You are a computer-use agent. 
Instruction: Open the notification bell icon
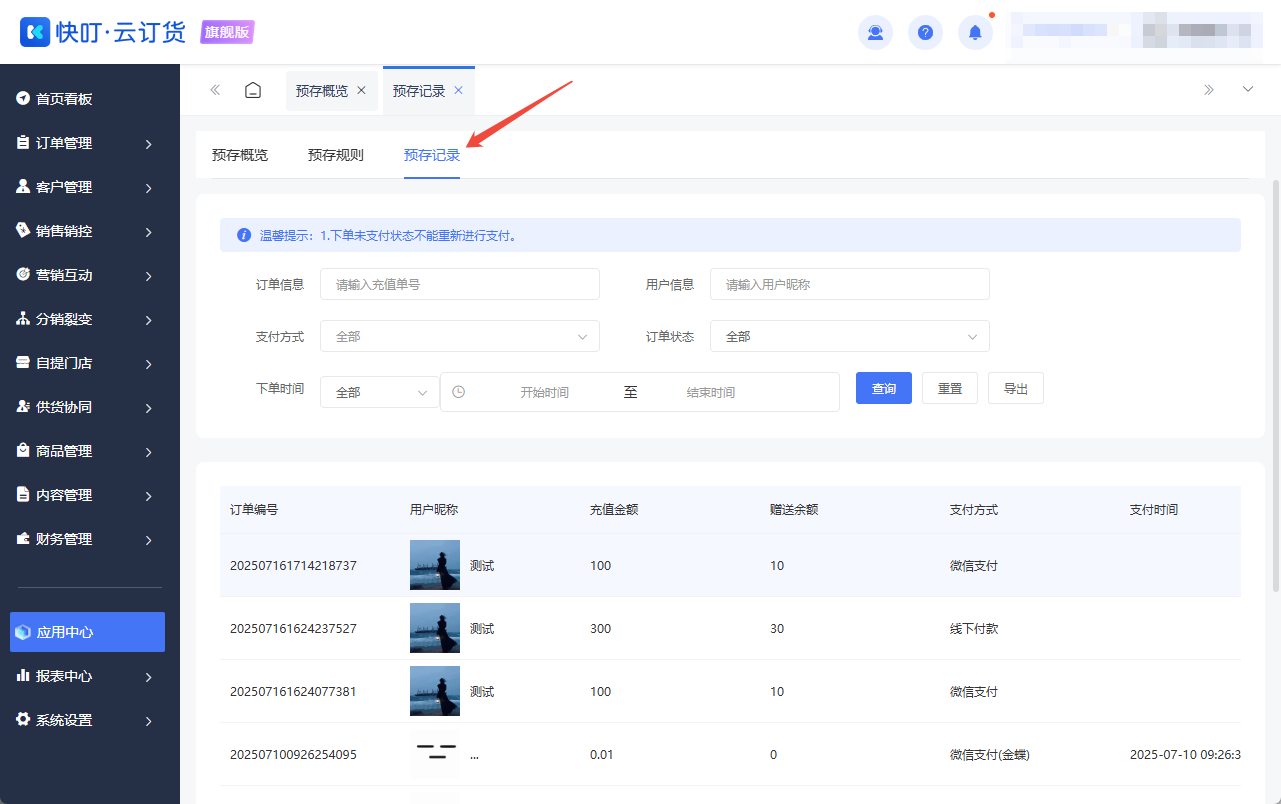click(x=975, y=32)
